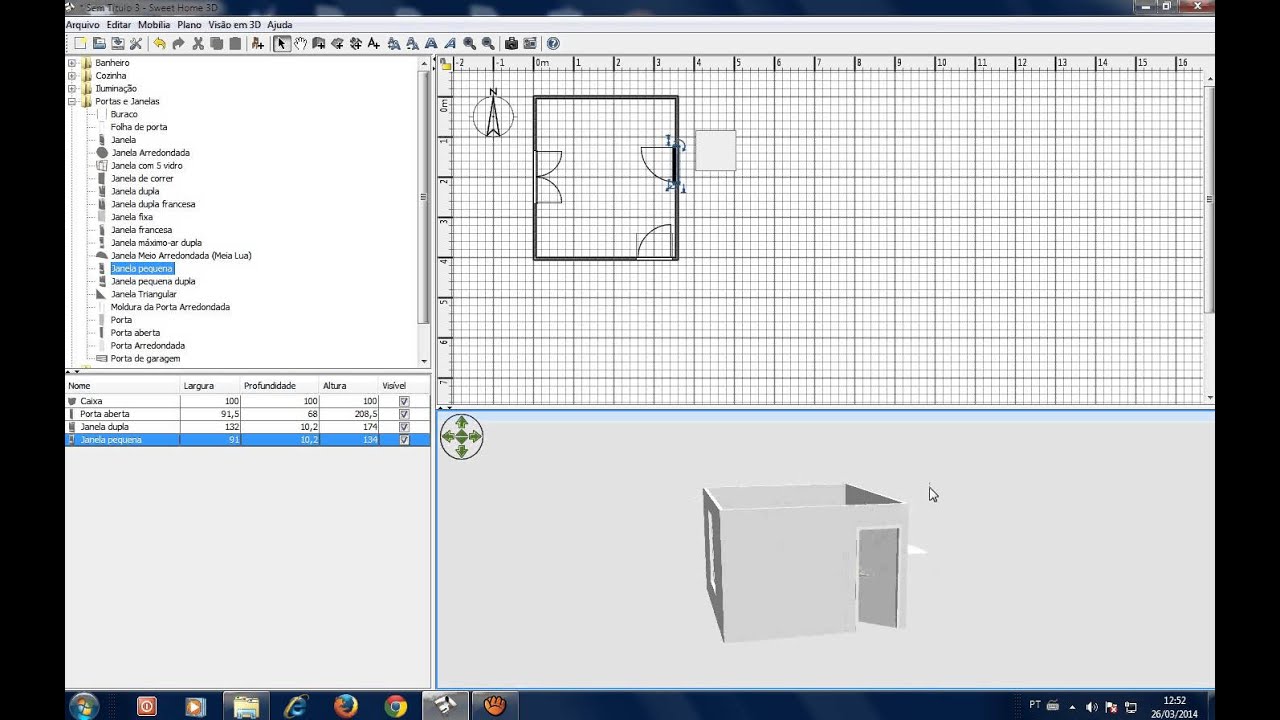Click the Create video icon
Screen dimensions: 1280x720
[530, 44]
